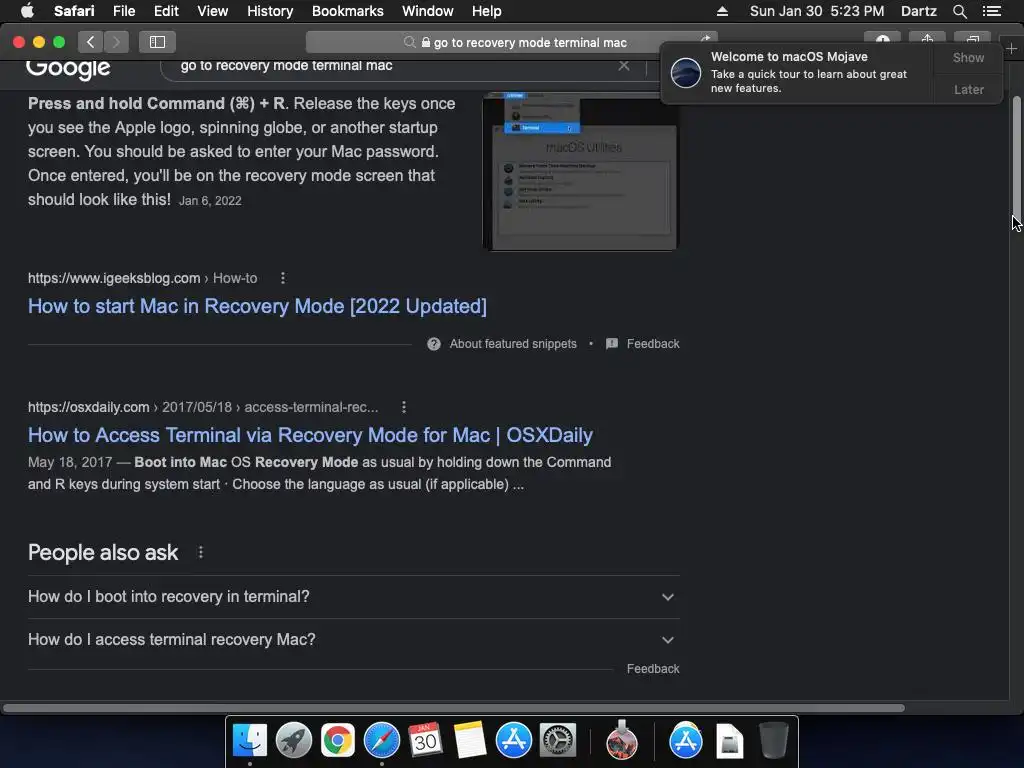Open System Preferences from the Dock

click(x=557, y=741)
